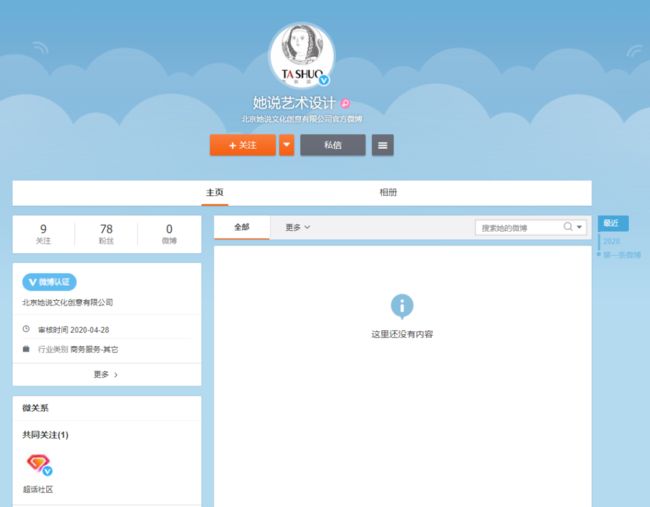Click the info icon above 这里还没有内容
650x507 pixels.
[x=402, y=306]
